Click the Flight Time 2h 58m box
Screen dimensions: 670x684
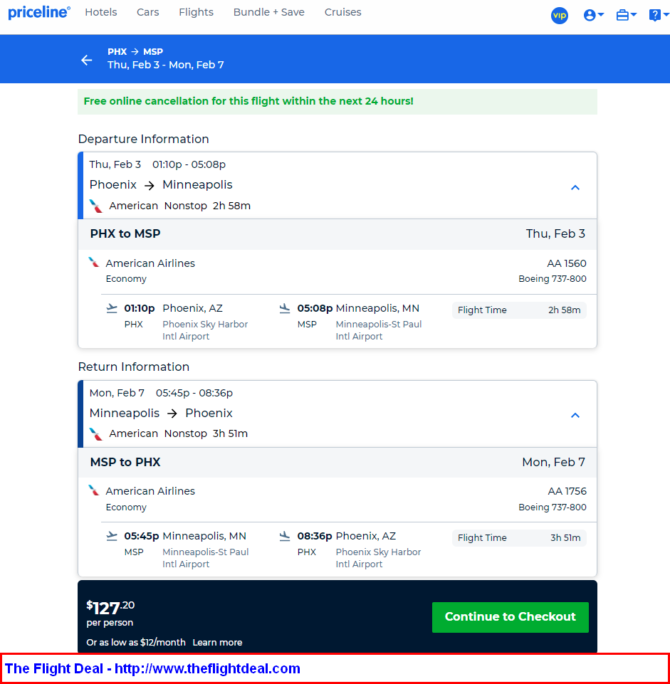519,310
